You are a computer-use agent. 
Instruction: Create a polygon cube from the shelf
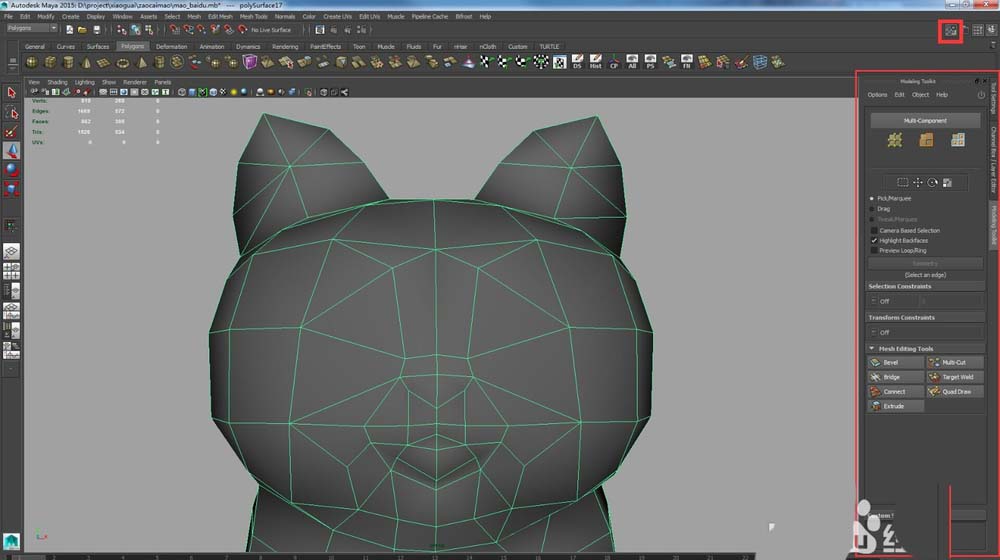click(49, 62)
